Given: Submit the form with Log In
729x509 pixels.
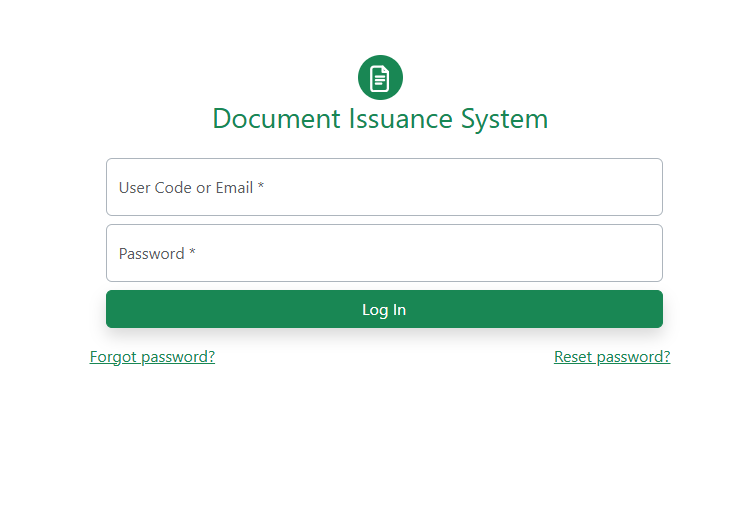Looking at the screenshot, I should pyautogui.click(x=384, y=309).
